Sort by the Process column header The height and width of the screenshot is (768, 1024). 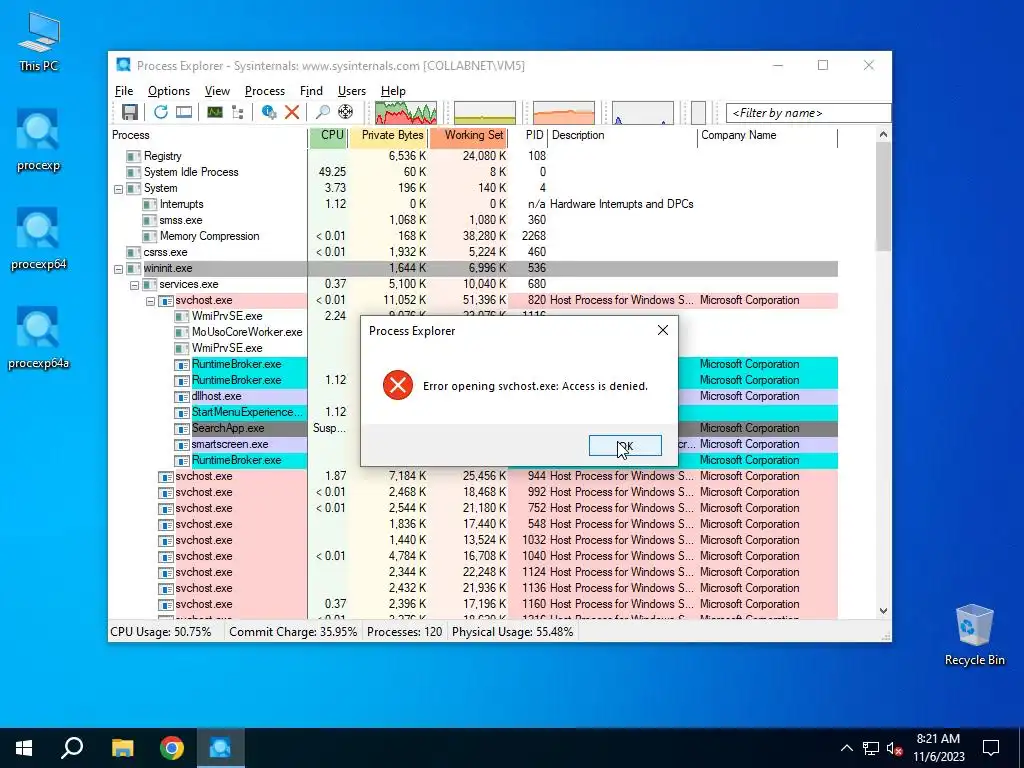208,135
